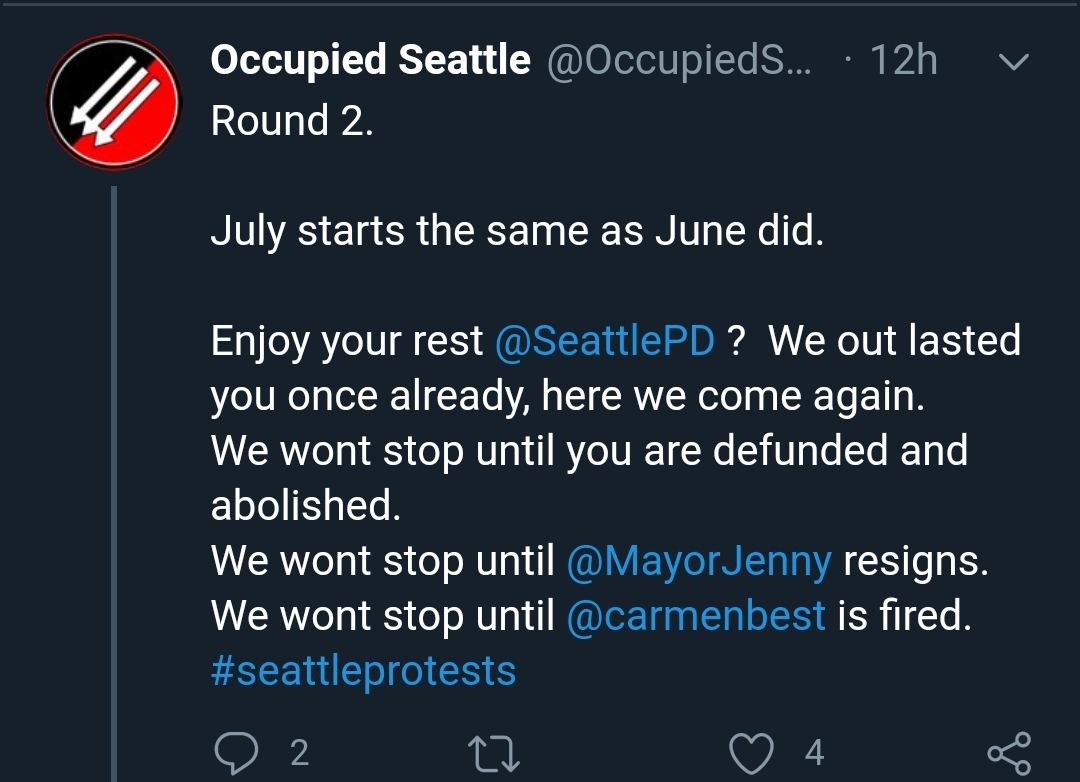Retweet this Occupied Seattle tweet
This screenshot has width=1080, height=782.
pos(495,752)
